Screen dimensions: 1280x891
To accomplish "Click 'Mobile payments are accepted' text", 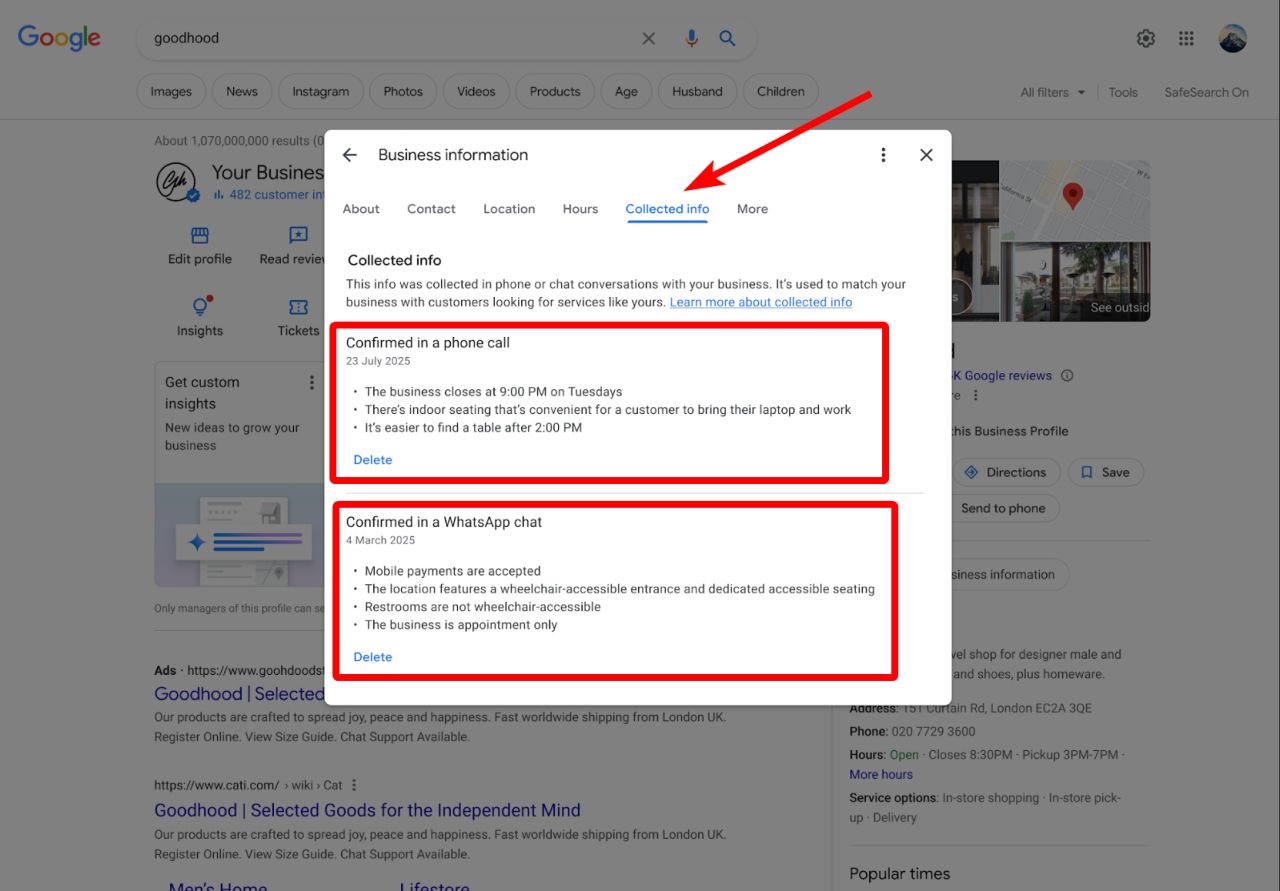I will point(452,571).
